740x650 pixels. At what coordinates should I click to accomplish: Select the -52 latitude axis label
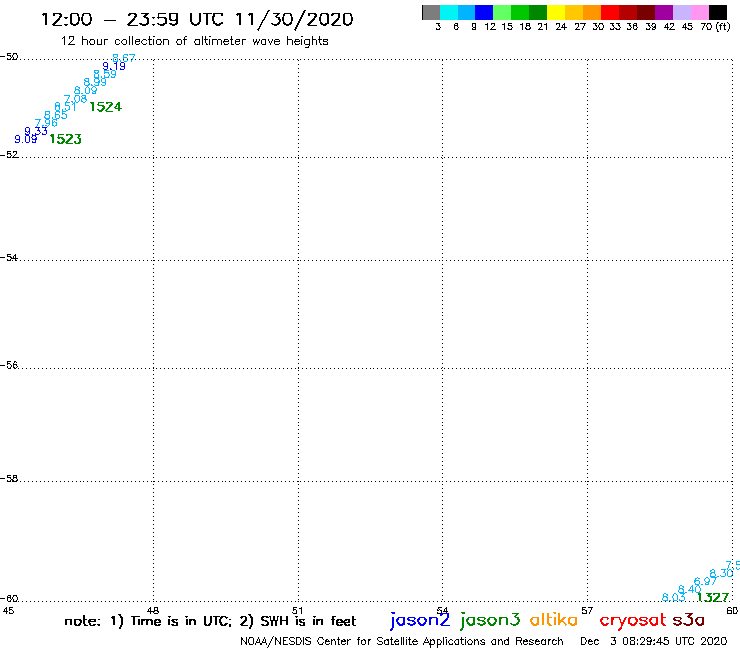pos(9,155)
